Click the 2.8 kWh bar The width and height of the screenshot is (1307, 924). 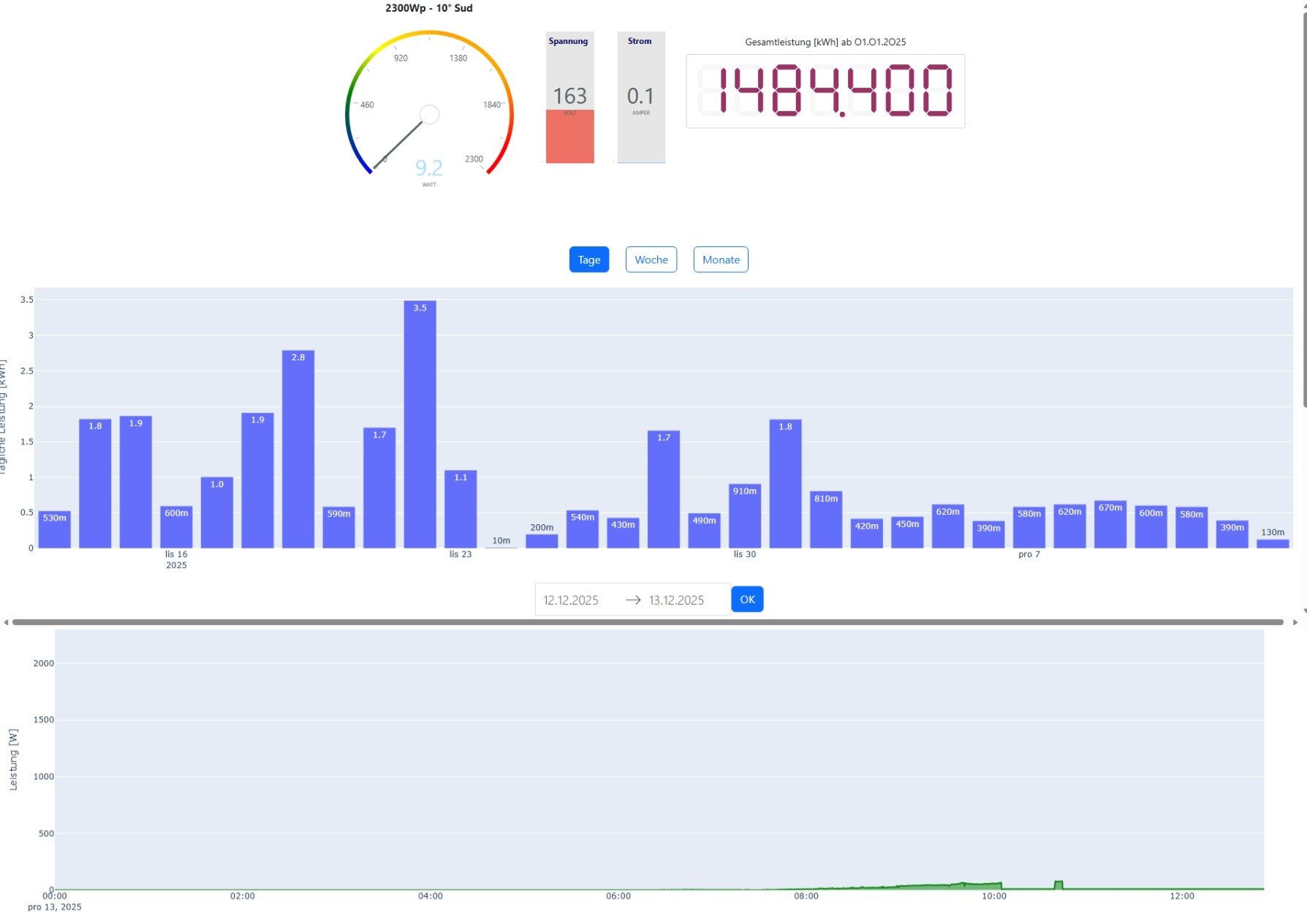tap(298, 449)
